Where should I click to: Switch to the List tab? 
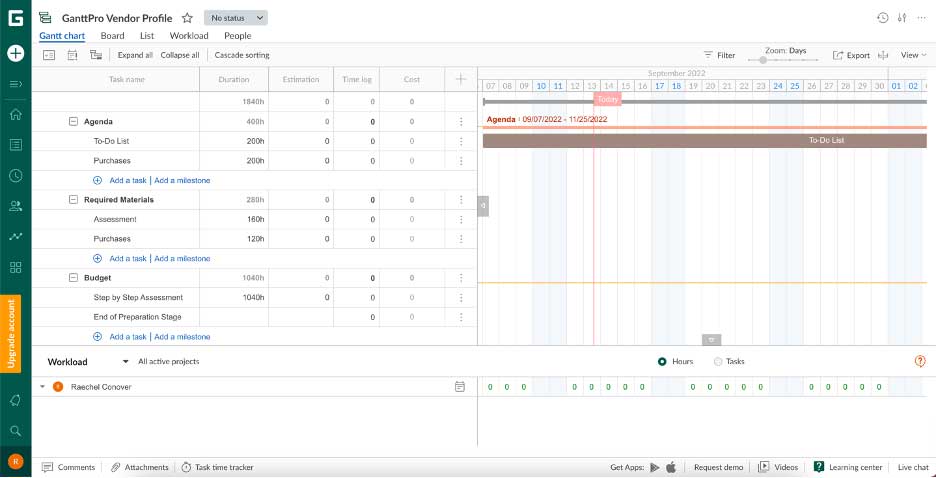pyautogui.click(x=147, y=36)
